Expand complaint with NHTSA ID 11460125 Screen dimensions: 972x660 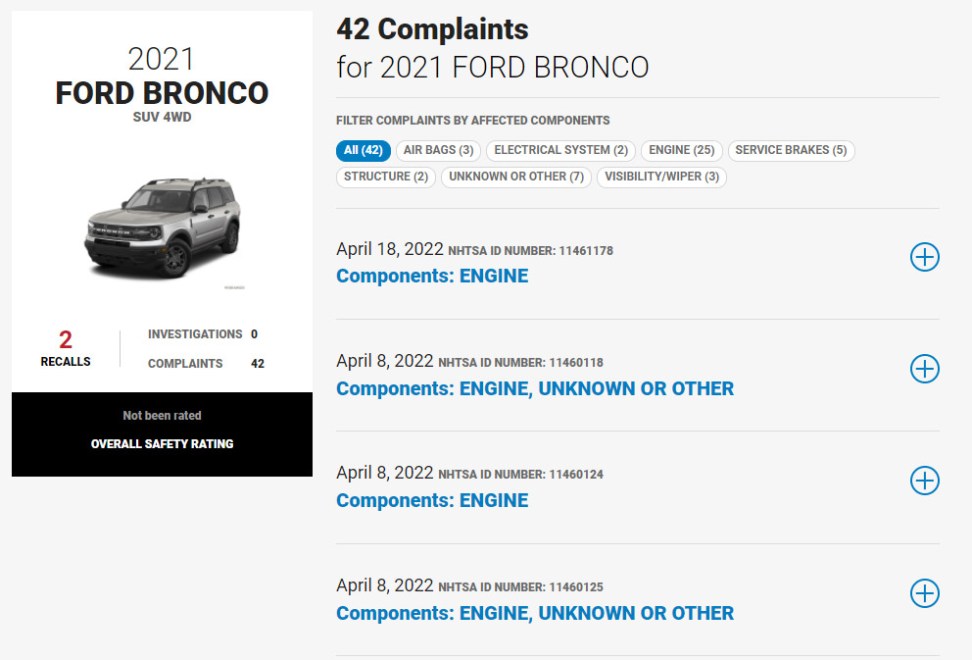pyautogui.click(x=924, y=593)
